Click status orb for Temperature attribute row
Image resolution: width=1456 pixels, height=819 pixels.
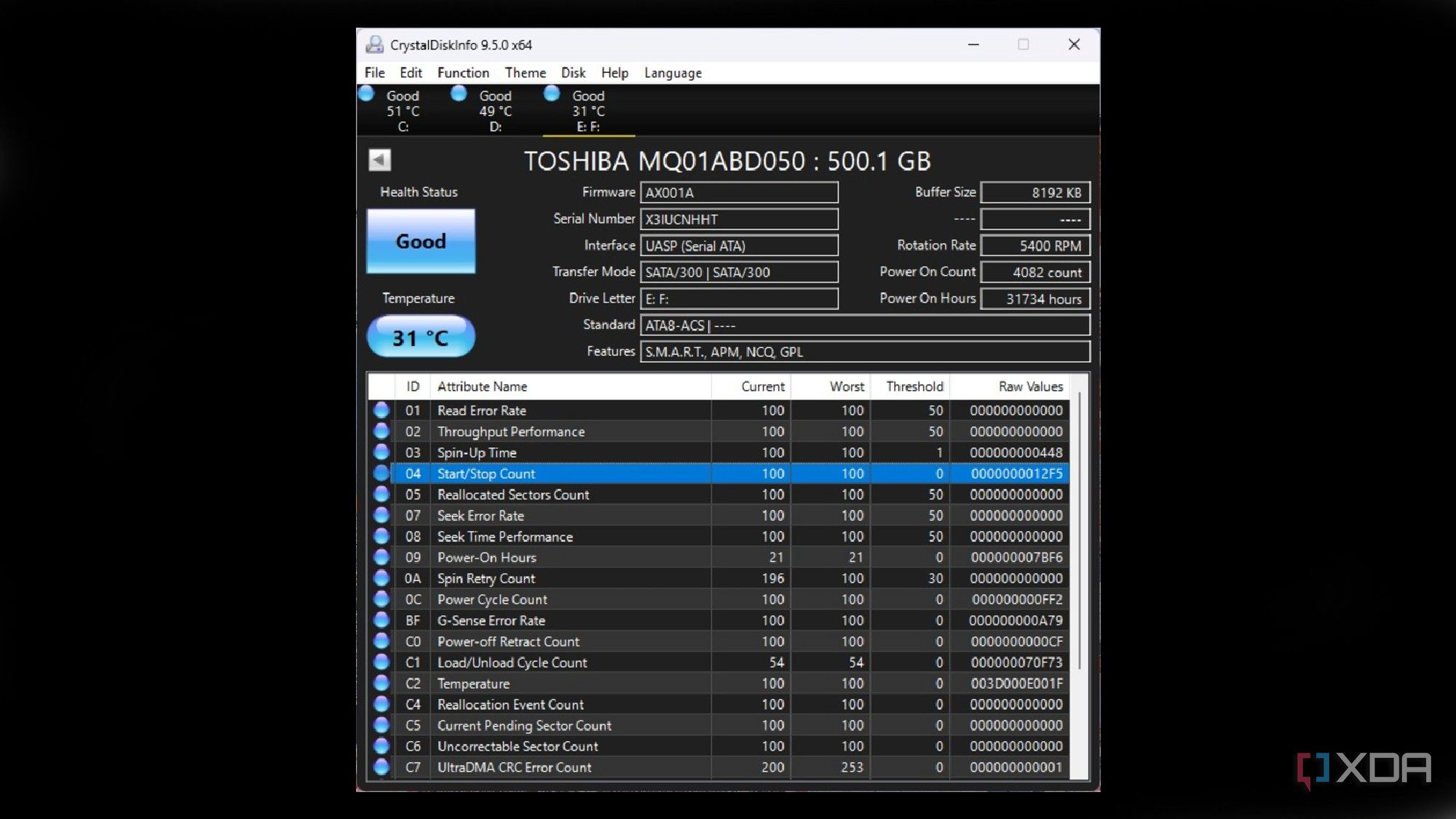[x=381, y=683]
